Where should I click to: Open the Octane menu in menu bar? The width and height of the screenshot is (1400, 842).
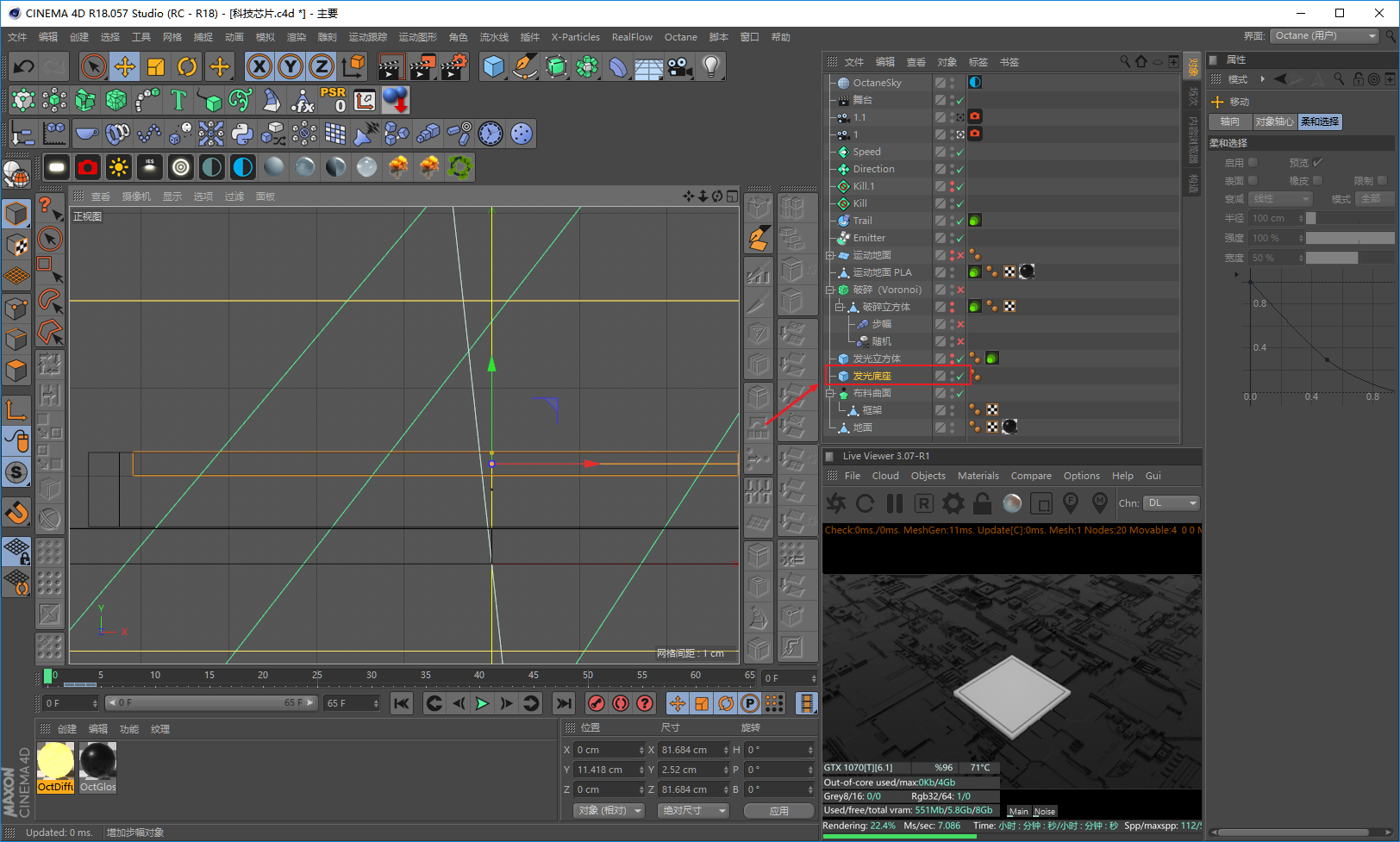tap(681, 37)
